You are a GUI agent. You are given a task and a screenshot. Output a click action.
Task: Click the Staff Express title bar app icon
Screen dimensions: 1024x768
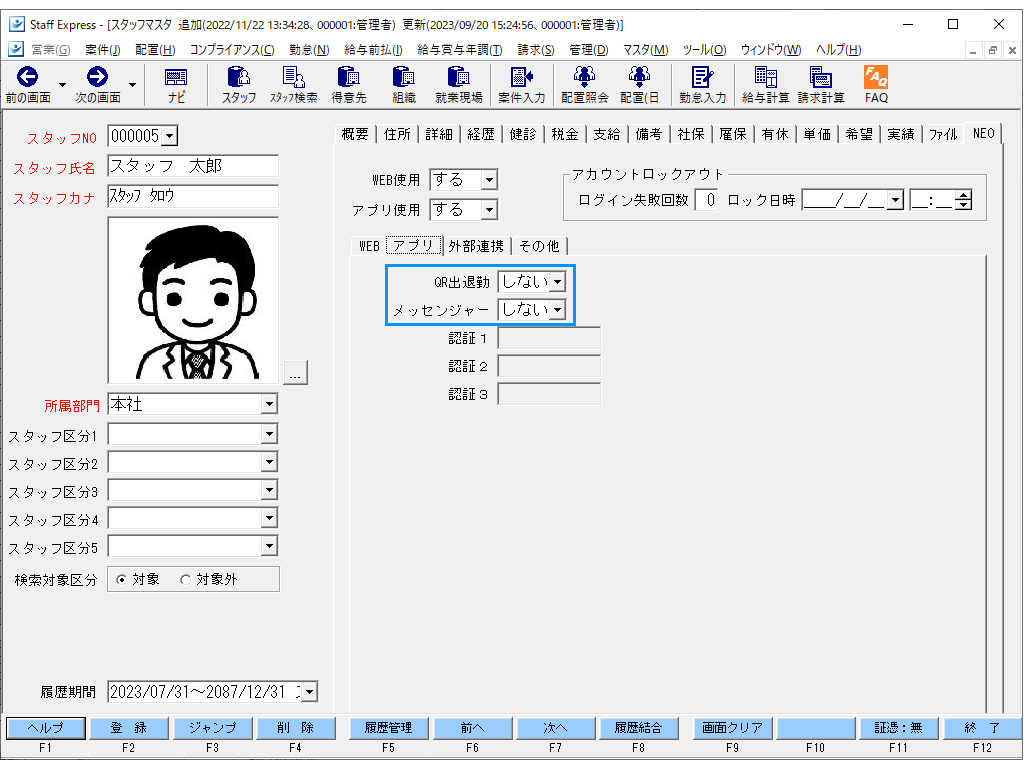[16, 24]
